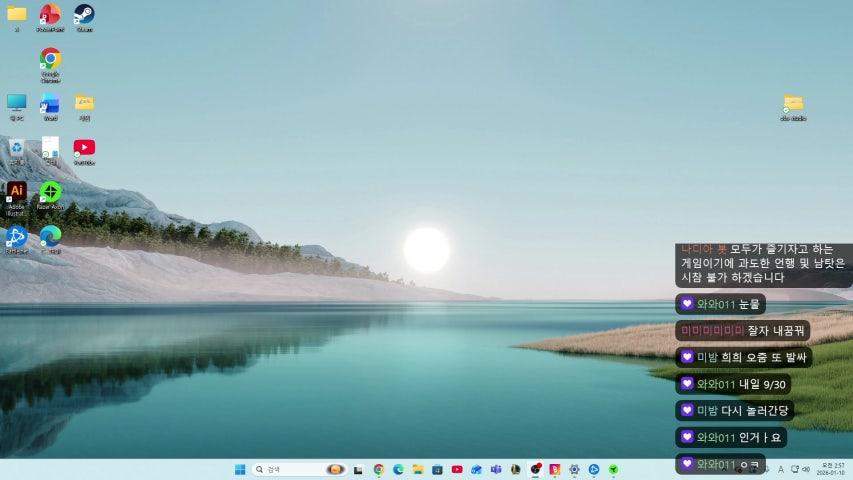
Task: Open Task View from the taskbar
Action: (358, 469)
